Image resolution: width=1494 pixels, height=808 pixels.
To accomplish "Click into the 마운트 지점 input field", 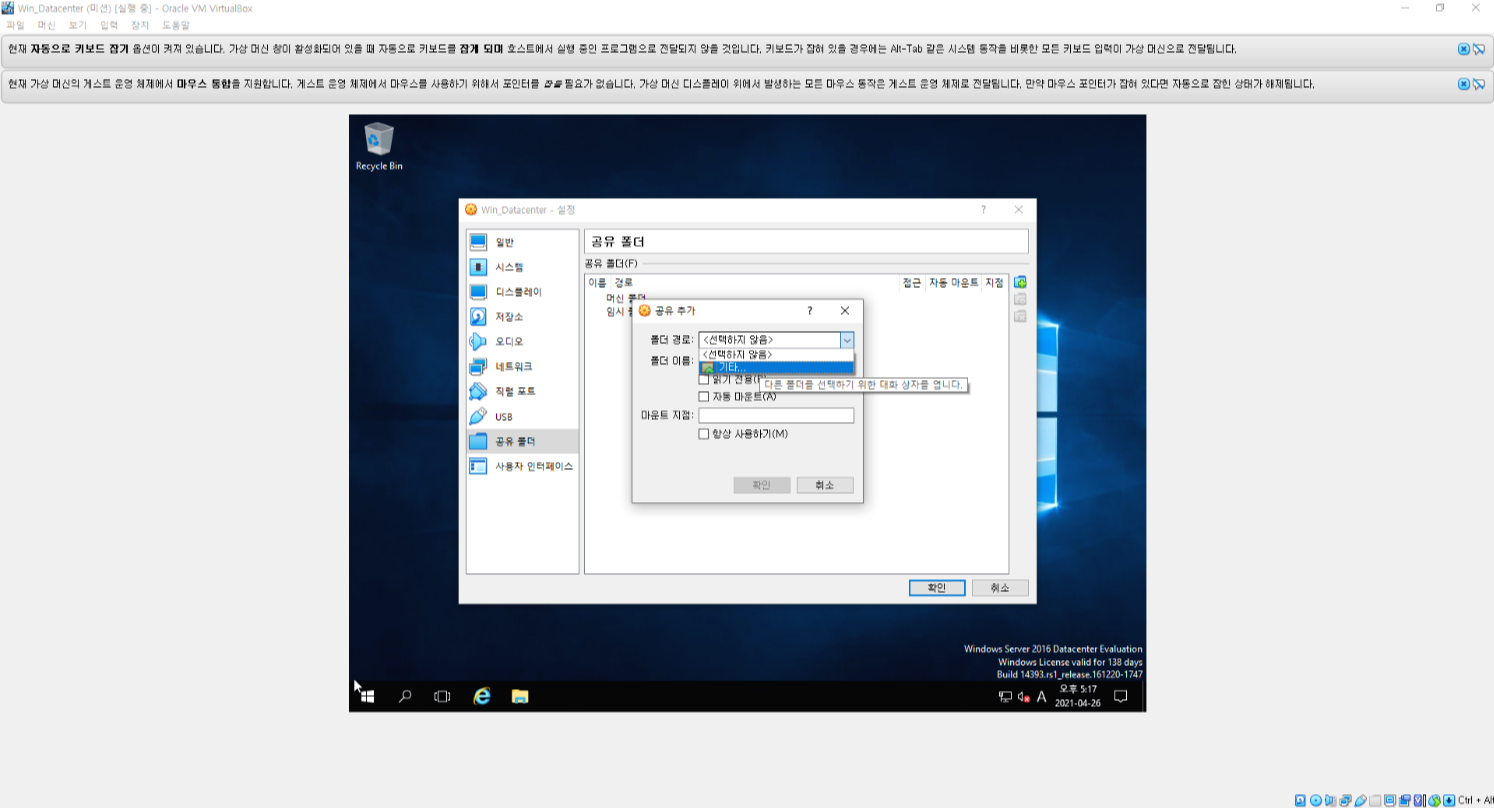I will (776, 415).
